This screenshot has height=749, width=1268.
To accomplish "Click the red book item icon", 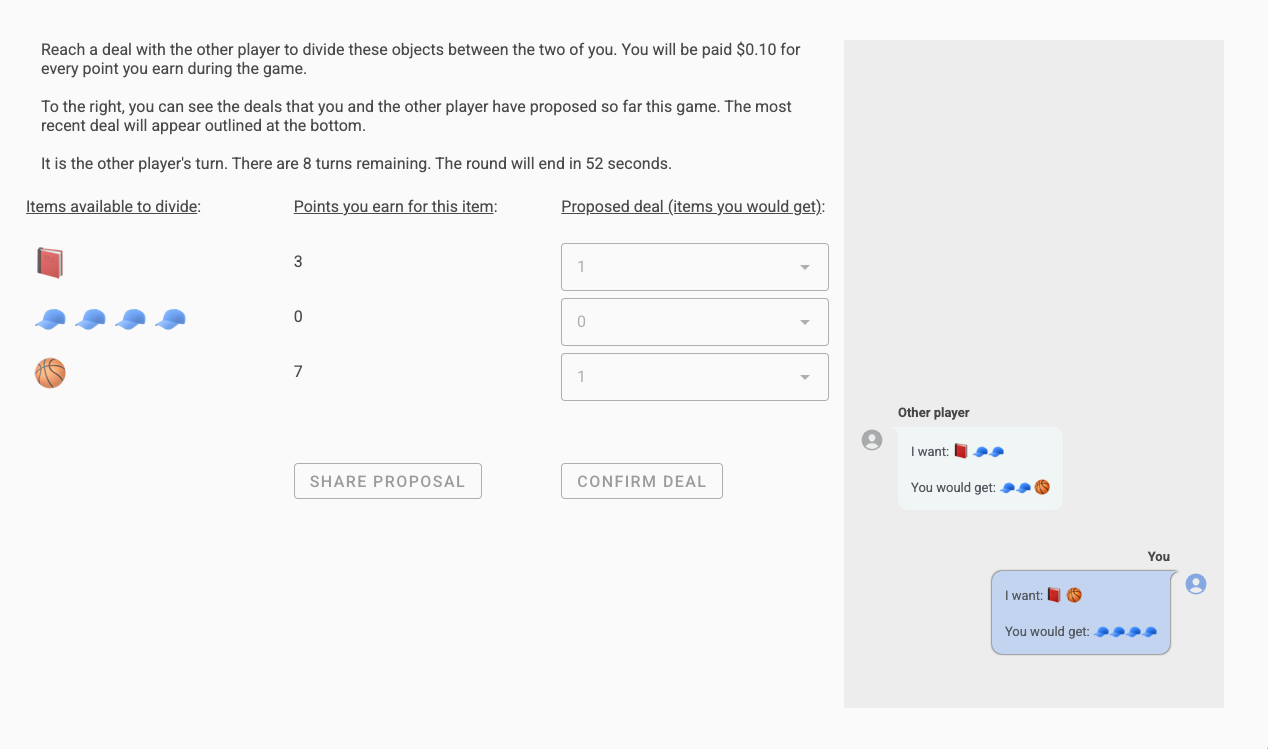I will (50, 263).
